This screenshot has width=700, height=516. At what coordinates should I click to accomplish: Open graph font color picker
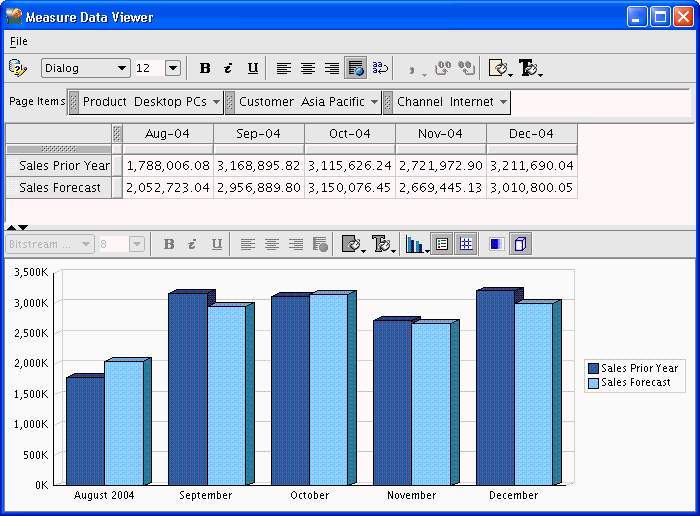tap(383, 244)
